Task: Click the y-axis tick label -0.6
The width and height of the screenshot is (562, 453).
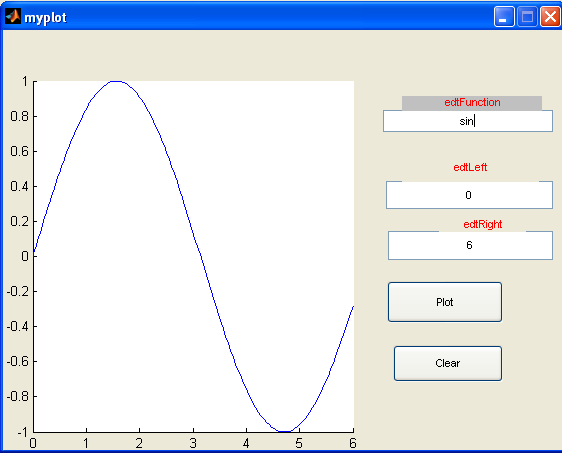Action: (x=18, y=361)
